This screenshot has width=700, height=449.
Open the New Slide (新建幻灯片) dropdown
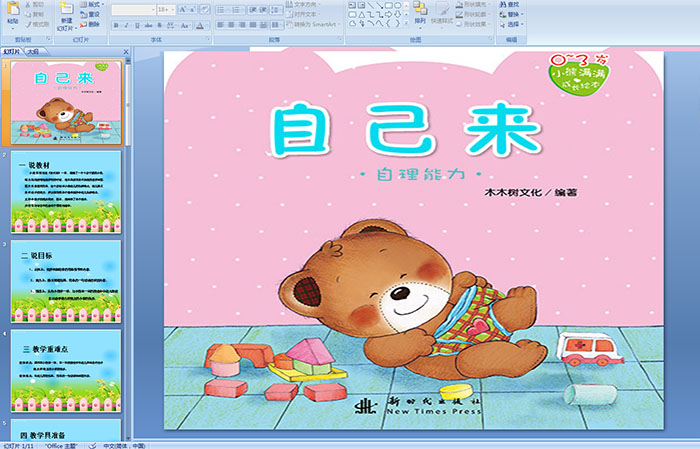pos(67,28)
